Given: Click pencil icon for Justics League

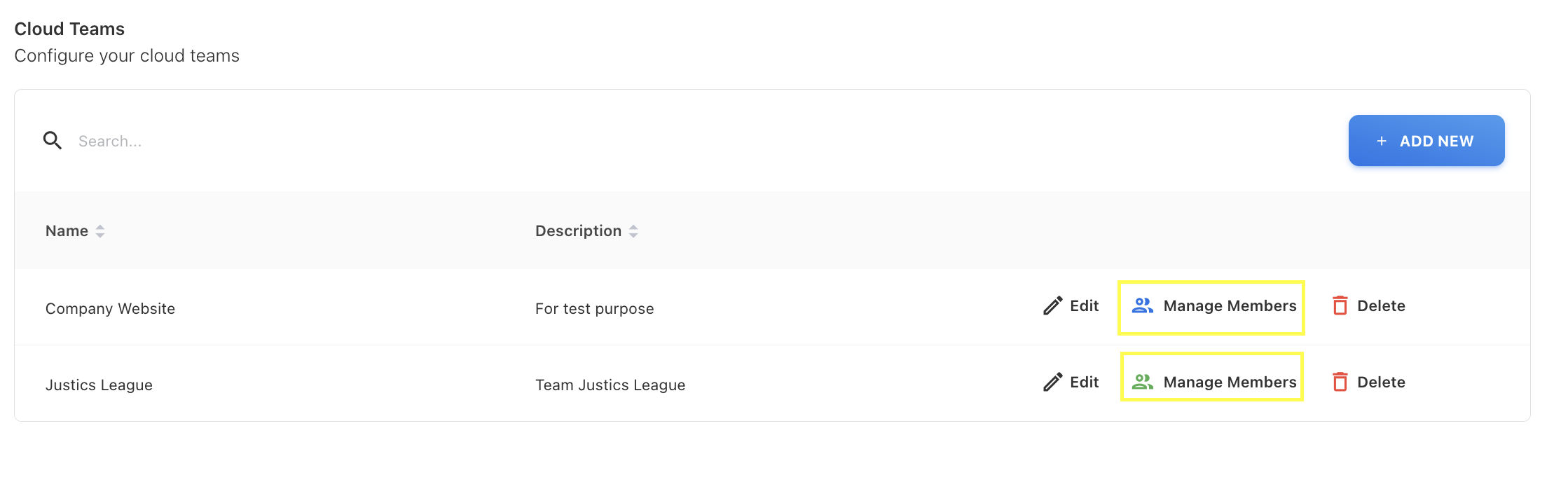Looking at the screenshot, I should (x=1052, y=383).
